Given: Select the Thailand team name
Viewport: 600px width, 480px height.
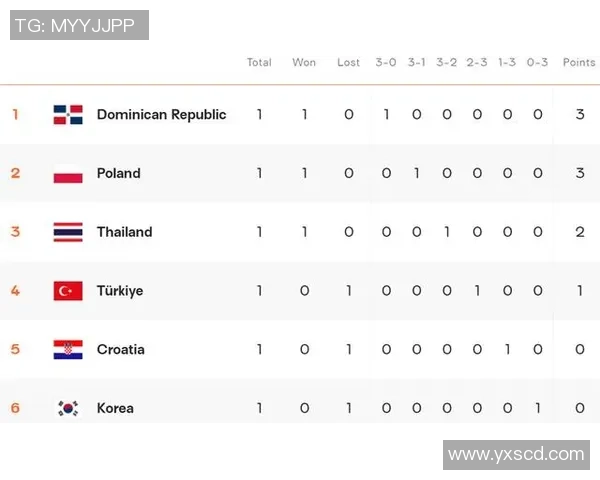Looking at the screenshot, I should pyautogui.click(x=124, y=232).
